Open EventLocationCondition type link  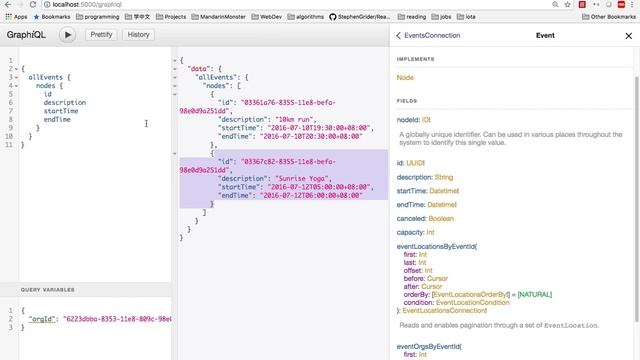pyautogui.click(x=473, y=303)
